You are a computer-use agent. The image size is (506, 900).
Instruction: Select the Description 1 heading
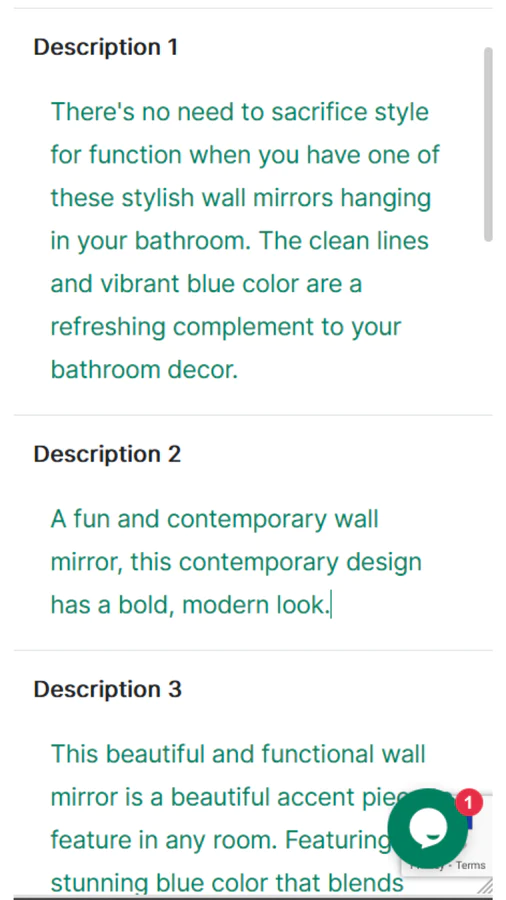106,47
